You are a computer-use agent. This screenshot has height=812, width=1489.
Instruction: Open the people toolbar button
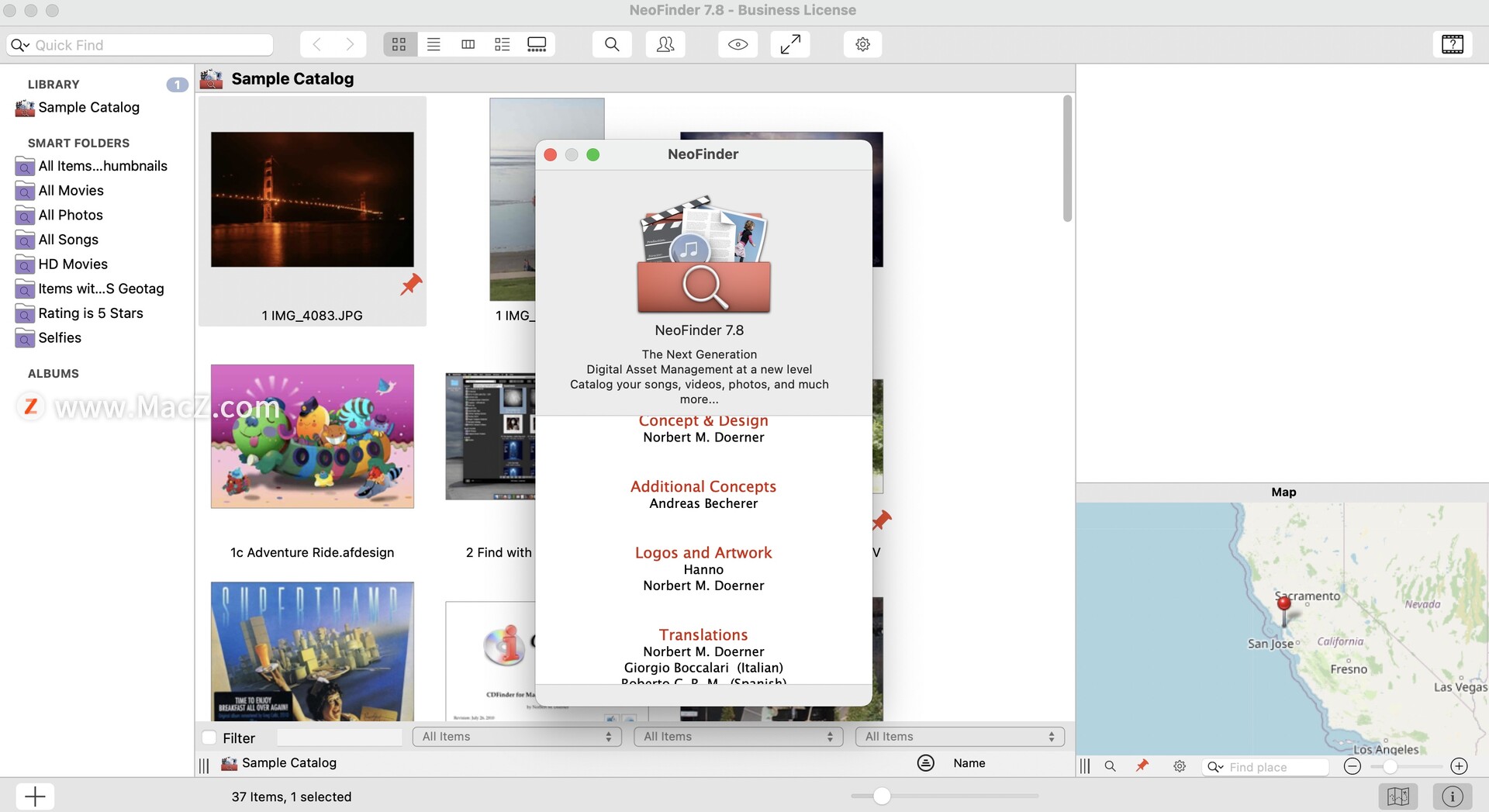[665, 45]
